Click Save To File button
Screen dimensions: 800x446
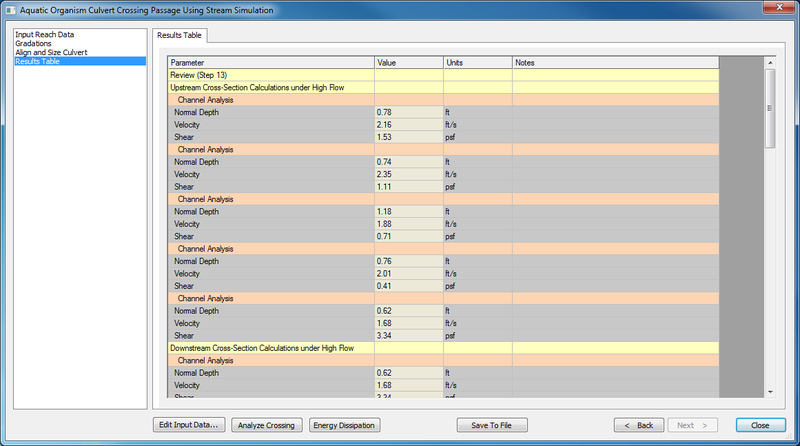[492, 425]
